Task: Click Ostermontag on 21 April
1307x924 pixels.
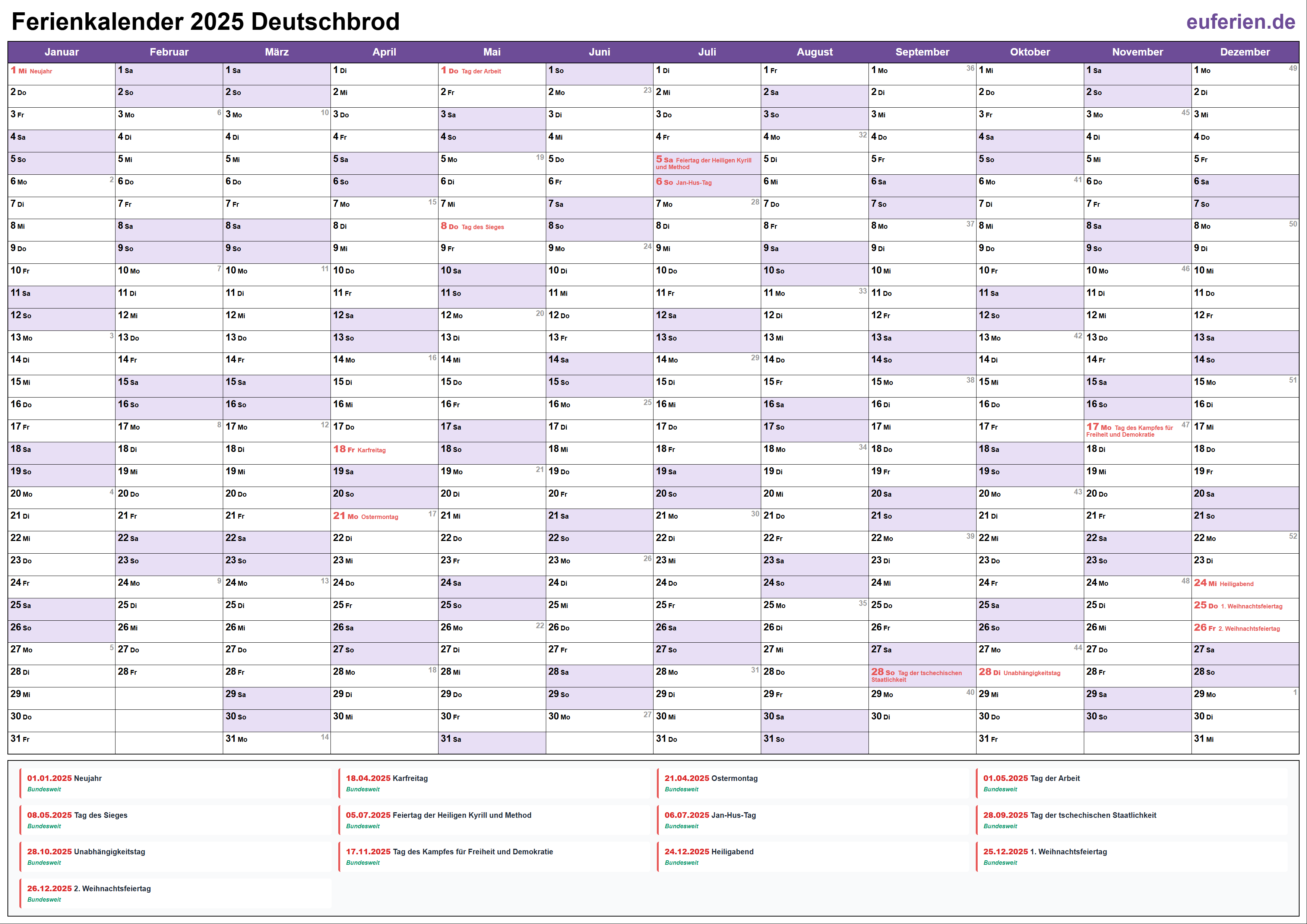Action: point(379,517)
